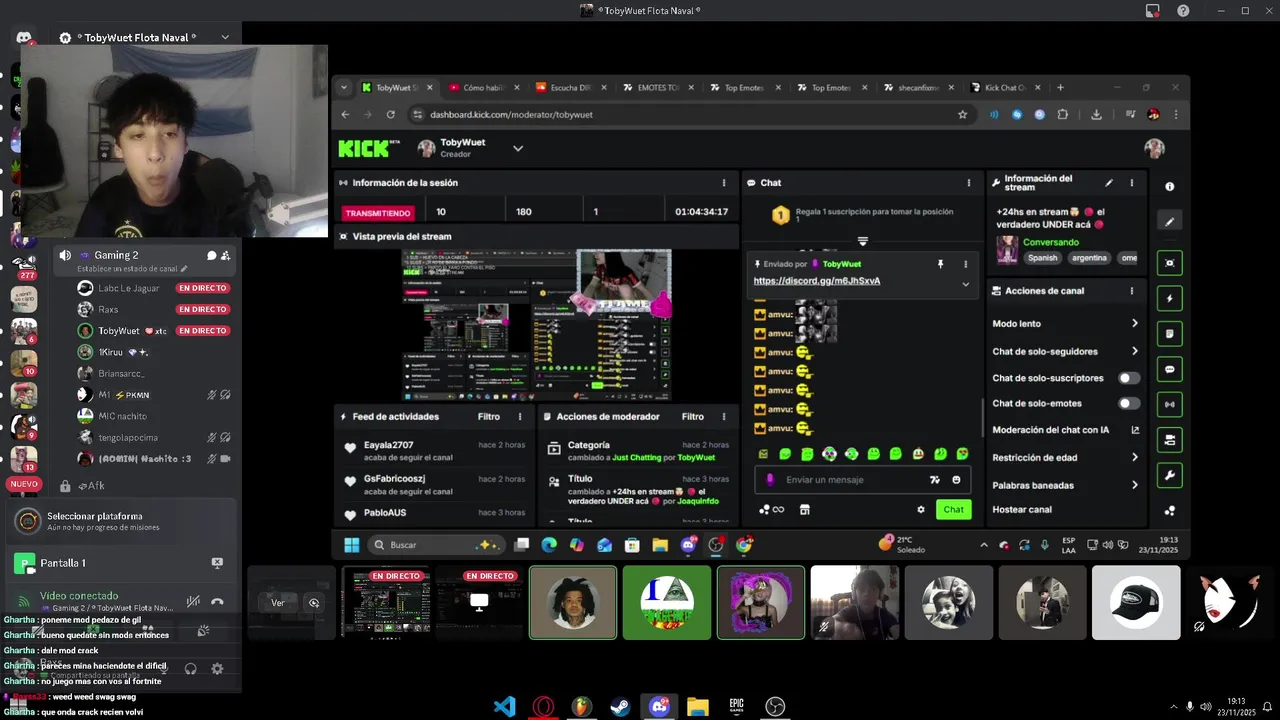The image size is (1280, 720).
Task: Click the channel actions widget icon in the sidebar
Action: (1170, 439)
